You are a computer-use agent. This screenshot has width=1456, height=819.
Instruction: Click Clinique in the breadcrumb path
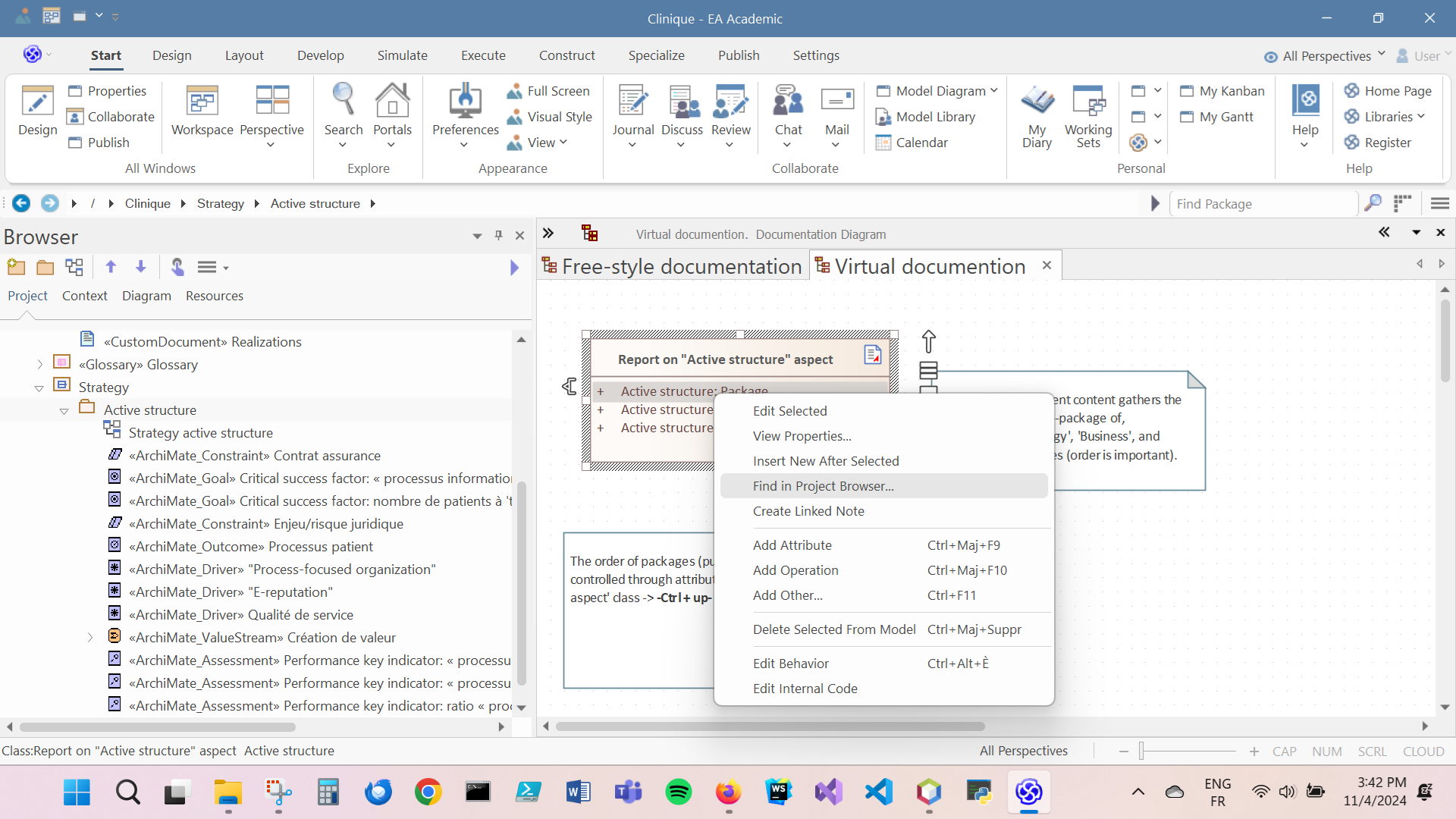(147, 203)
